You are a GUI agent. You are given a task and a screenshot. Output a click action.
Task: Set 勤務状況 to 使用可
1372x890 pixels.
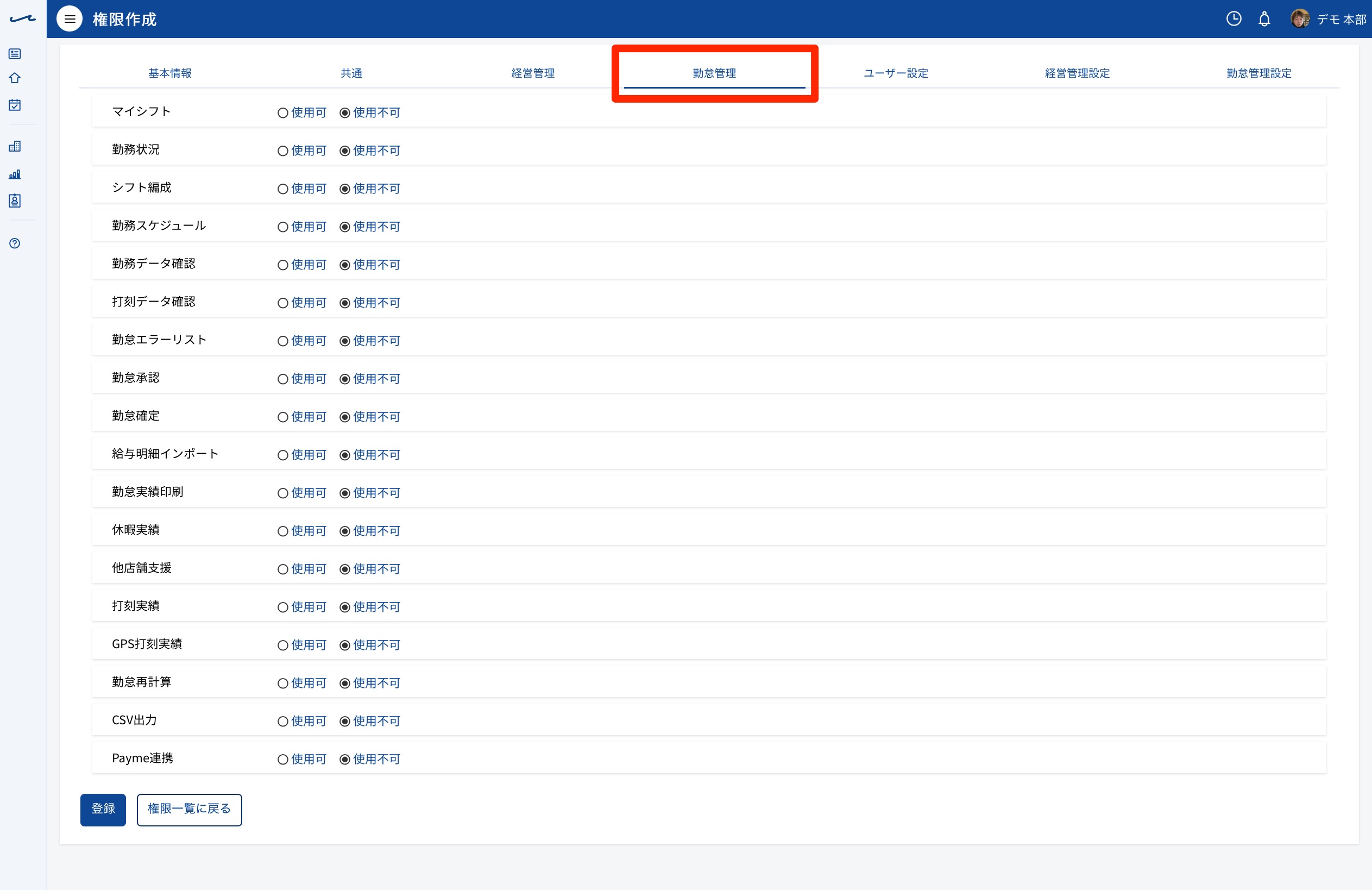[283, 151]
